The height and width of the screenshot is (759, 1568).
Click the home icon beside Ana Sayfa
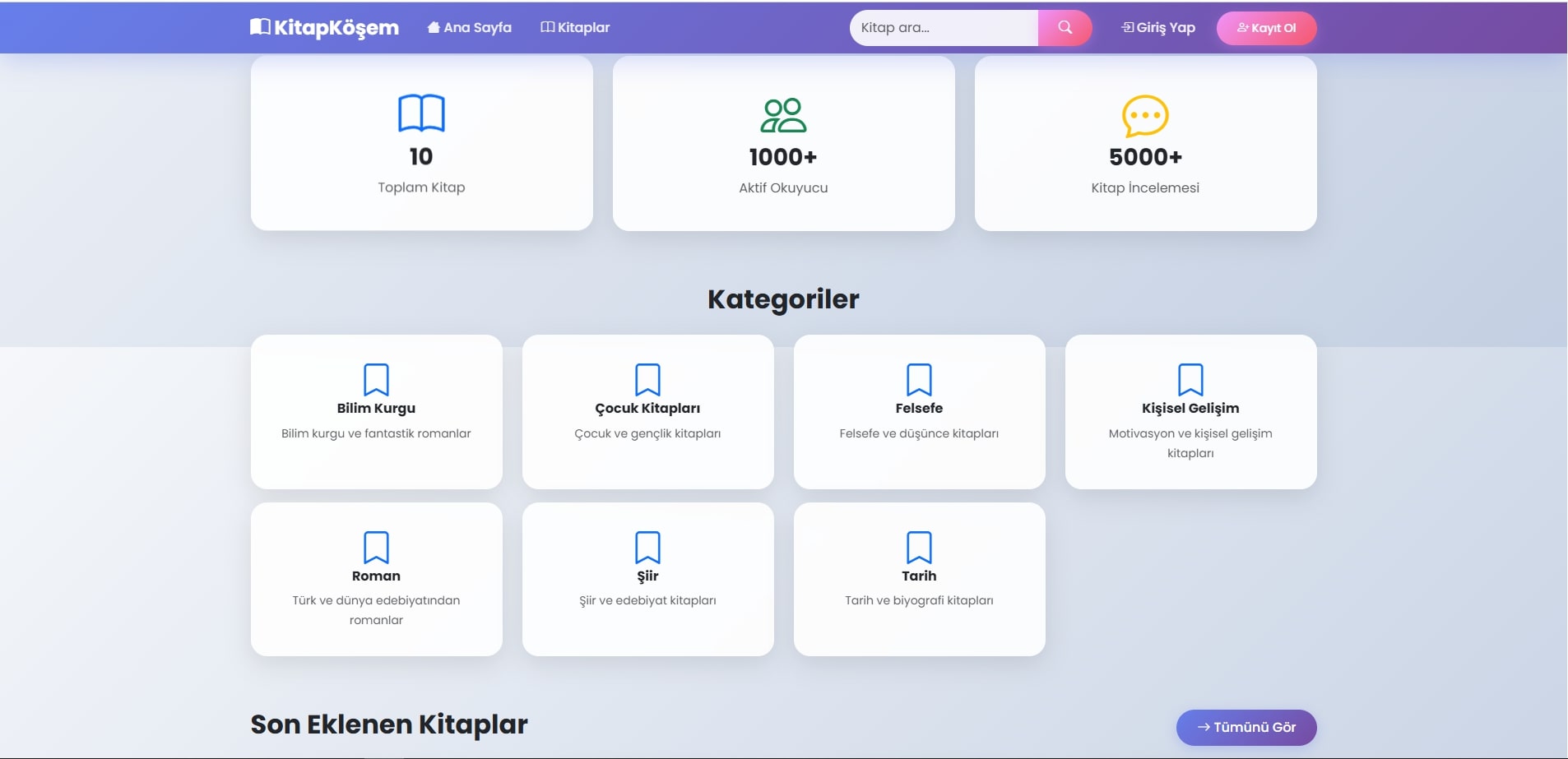[x=434, y=26]
